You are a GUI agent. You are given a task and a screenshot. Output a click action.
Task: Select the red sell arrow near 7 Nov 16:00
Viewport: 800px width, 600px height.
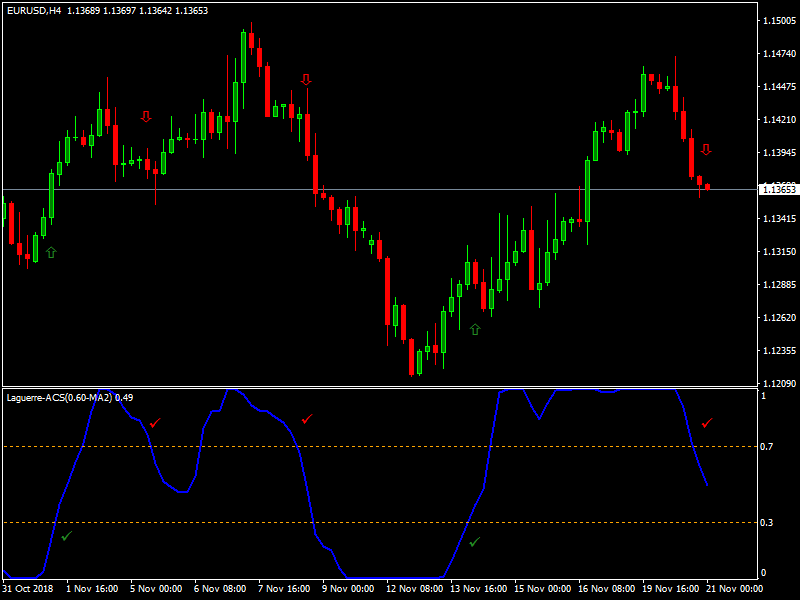pos(306,79)
